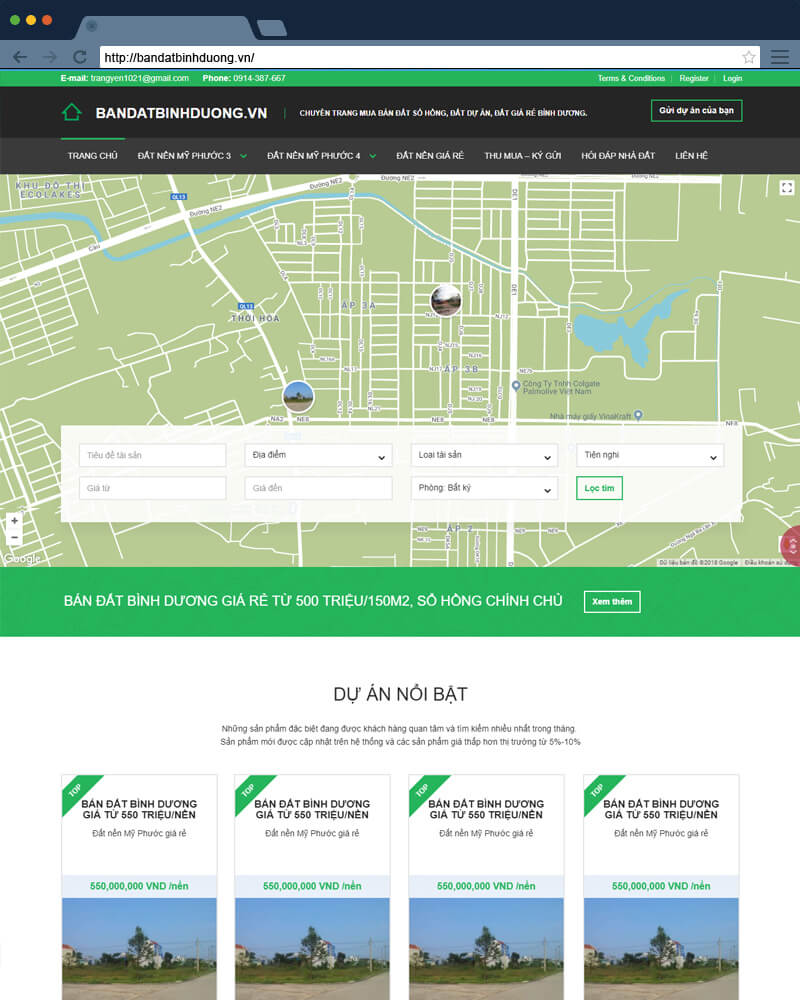Select the Phòng: Bất kỳ dropdown
This screenshot has height=1000, width=800.
(x=484, y=489)
